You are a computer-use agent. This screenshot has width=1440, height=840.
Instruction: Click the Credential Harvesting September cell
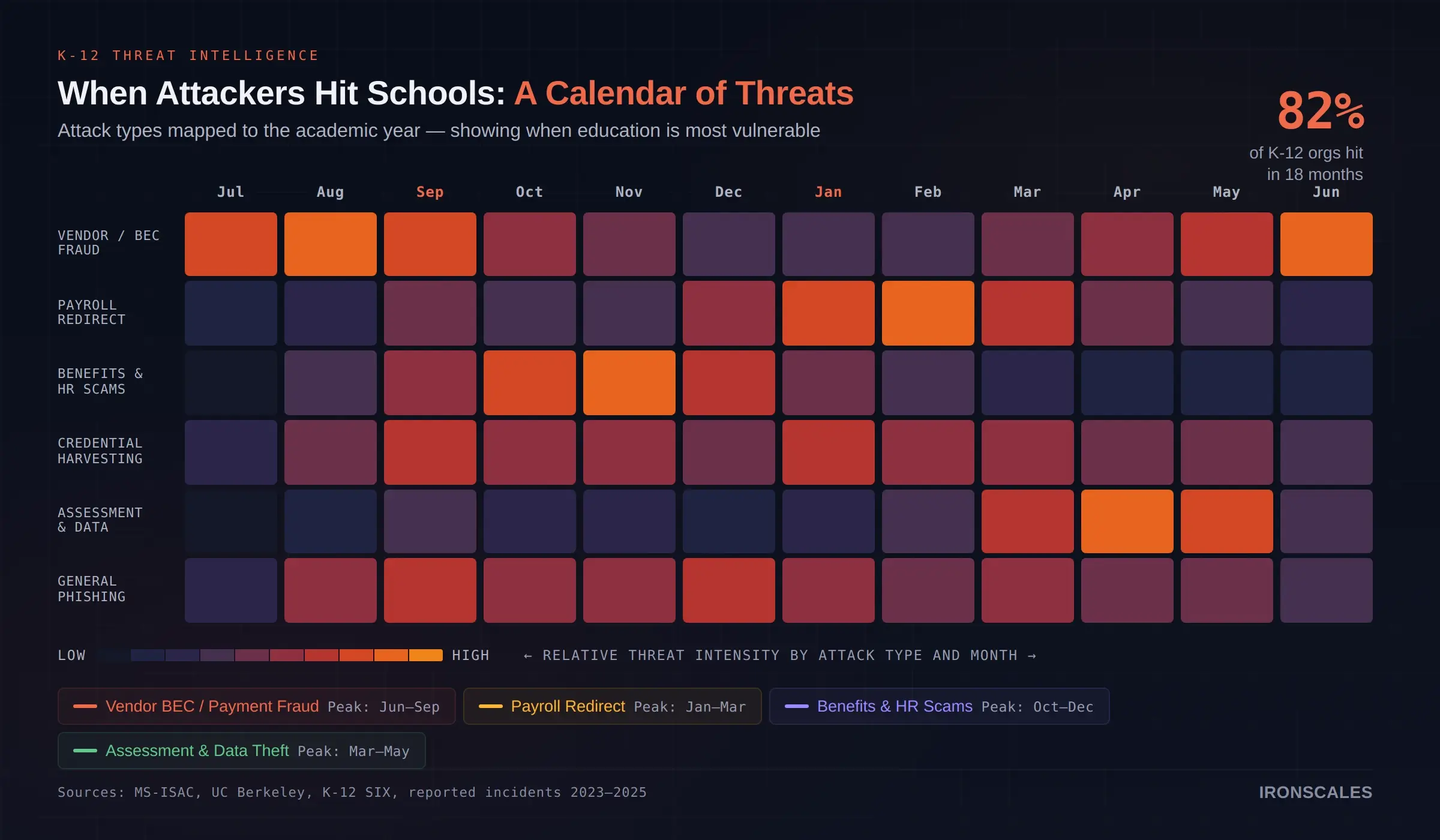point(430,452)
